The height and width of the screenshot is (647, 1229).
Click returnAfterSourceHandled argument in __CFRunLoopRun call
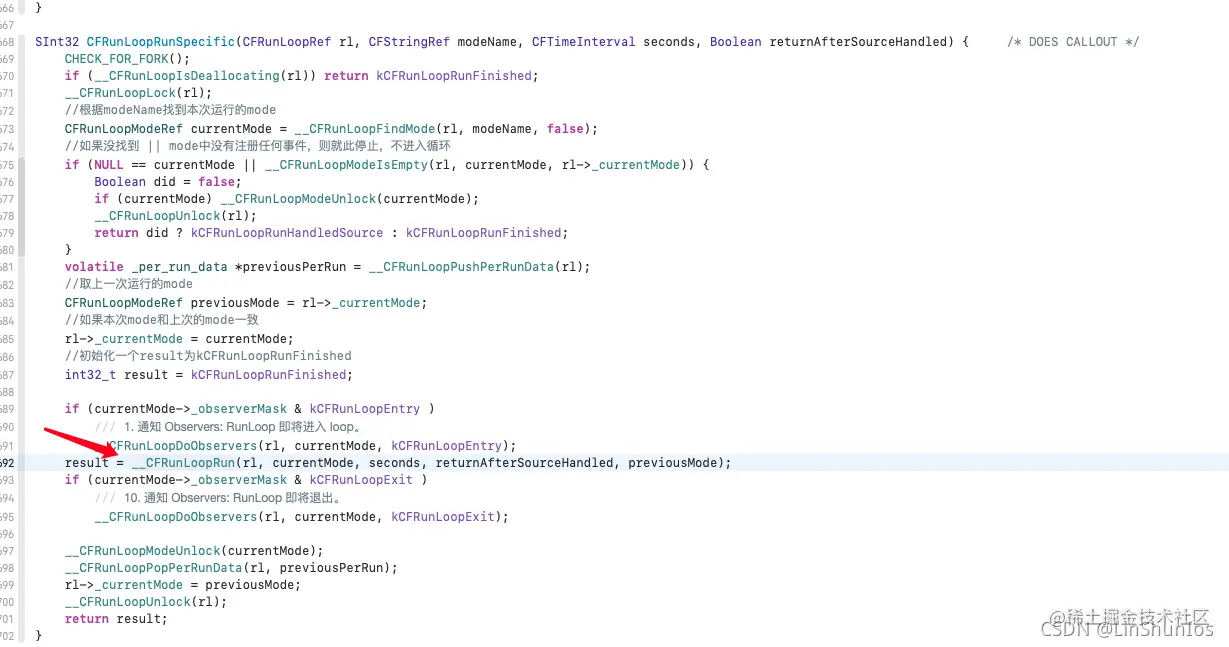(524, 463)
